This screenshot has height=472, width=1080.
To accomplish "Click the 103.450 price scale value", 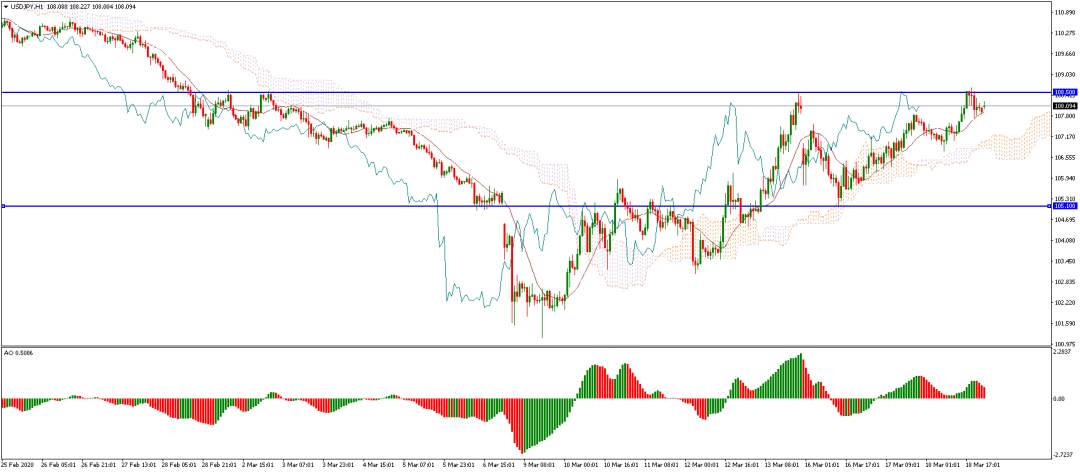I will click(x=1064, y=261).
